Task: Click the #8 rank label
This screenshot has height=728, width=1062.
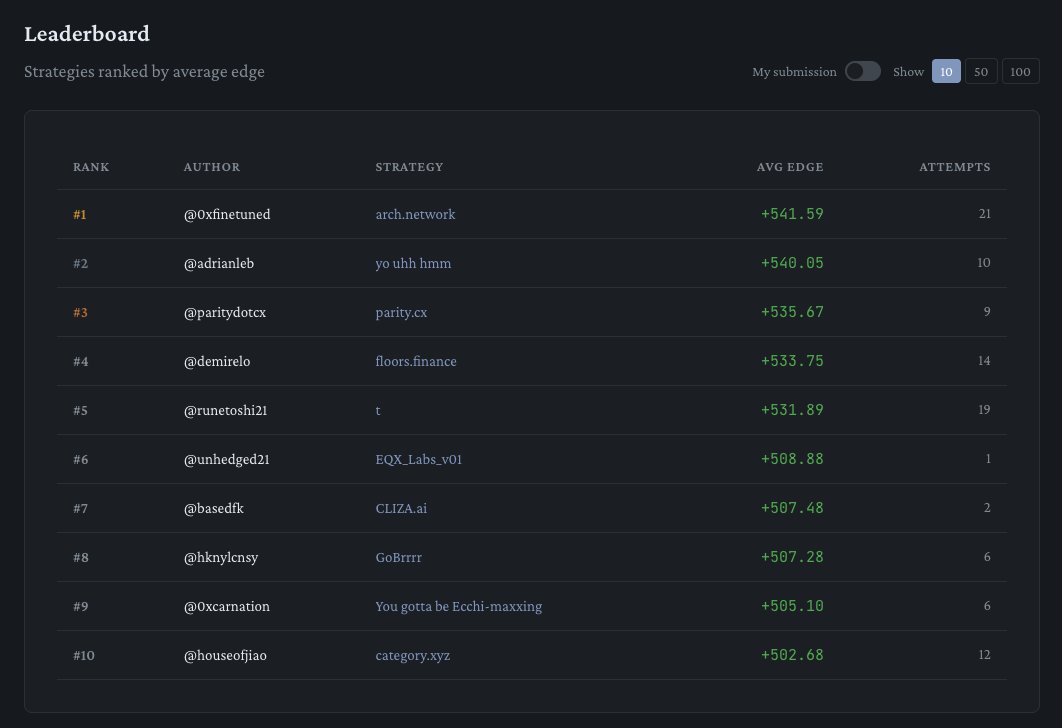Action: (x=81, y=557)
